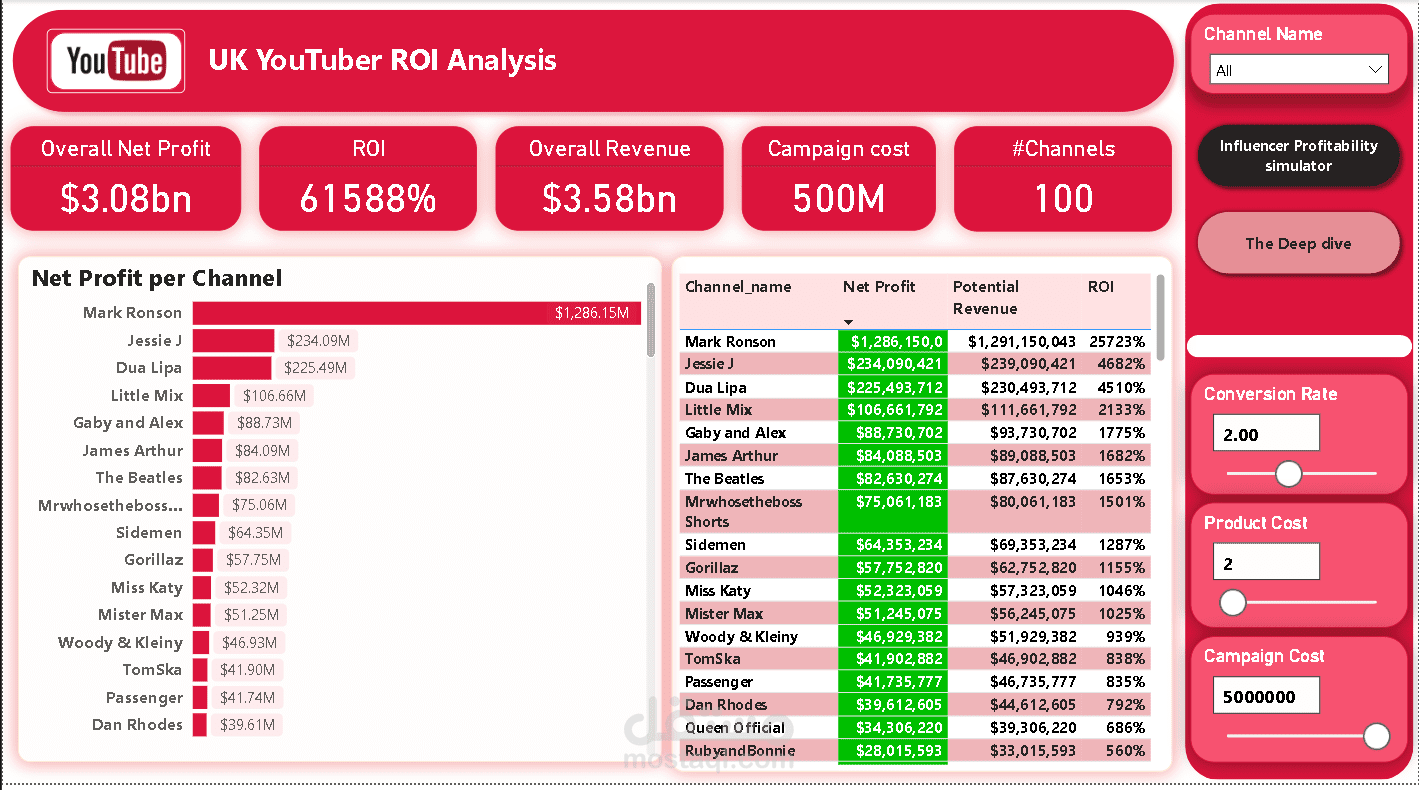Screen dimensions: 1419x790
Task: Click Mister Max bar in chart
Action: (202, 615)
